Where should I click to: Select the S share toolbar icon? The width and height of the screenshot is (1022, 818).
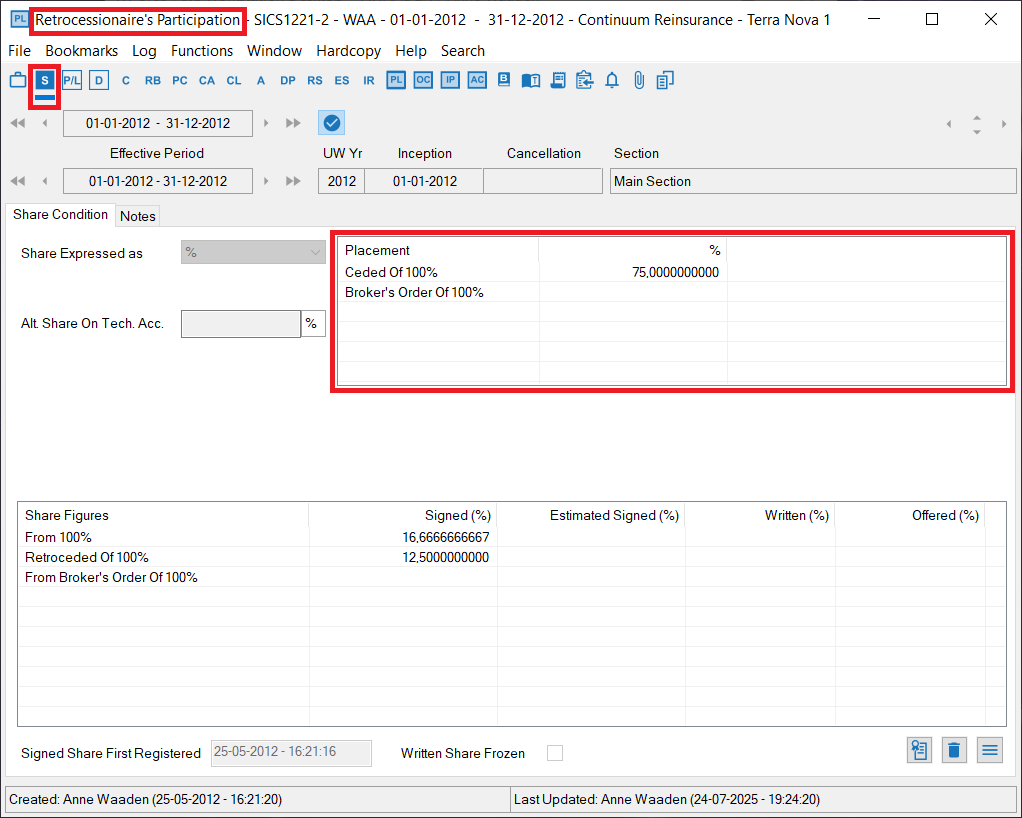(45, 80)
